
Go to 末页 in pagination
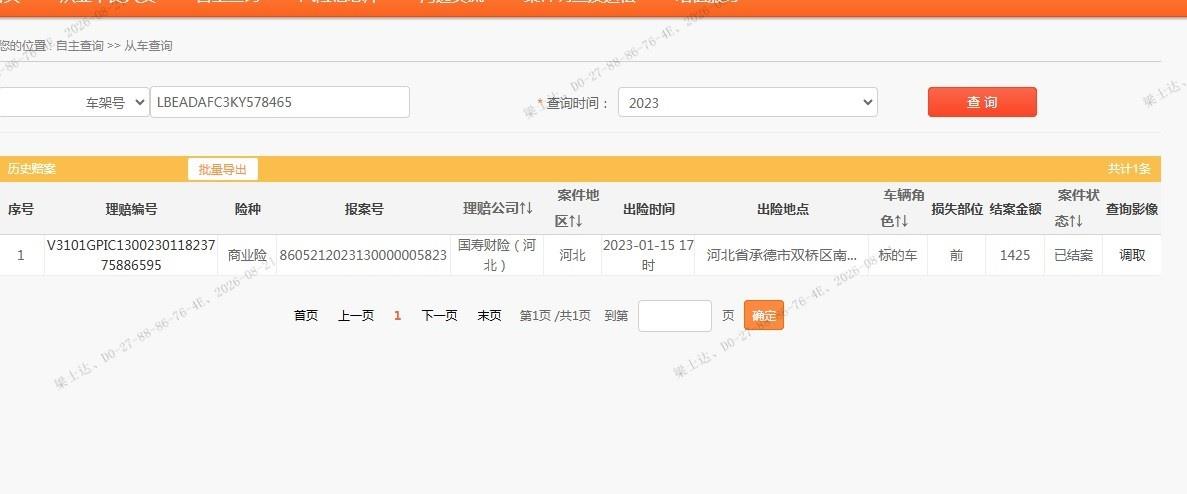pyautogui.click(x=489, y=315)
